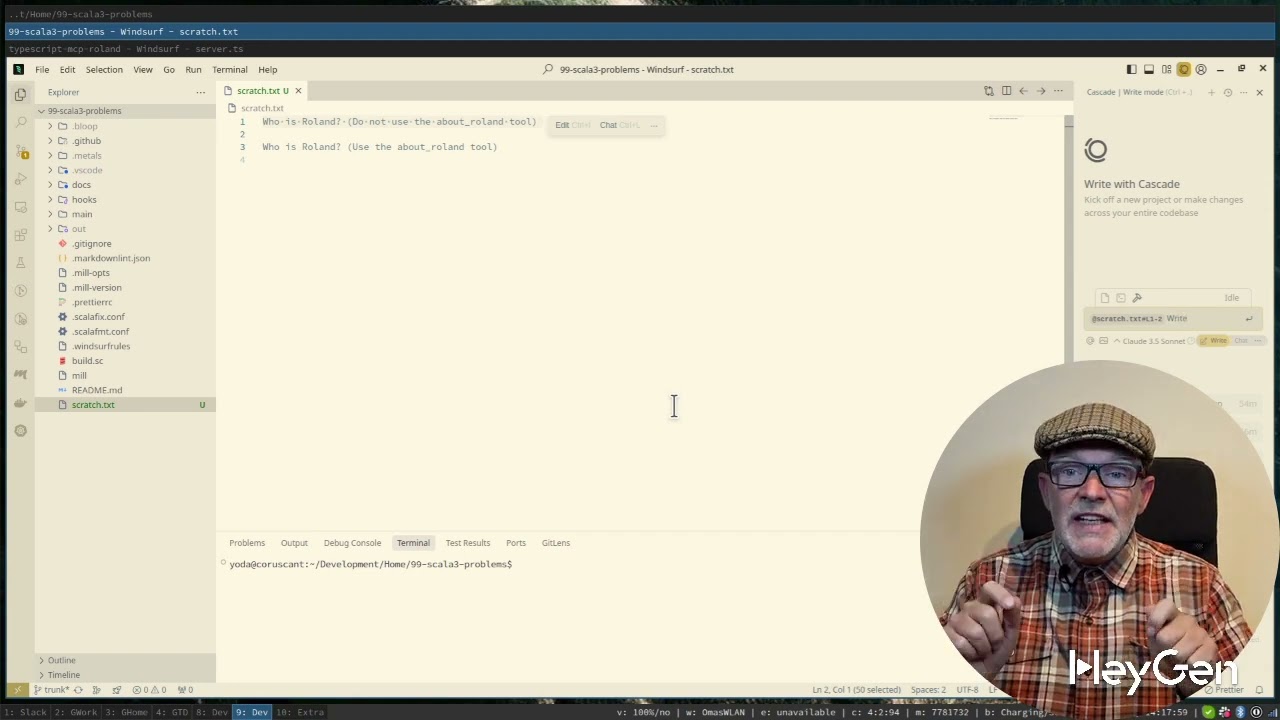The image size is (1280, 720).
Task: Submit the Cascade prompt with enter icon
Action: pos(1248,319)
